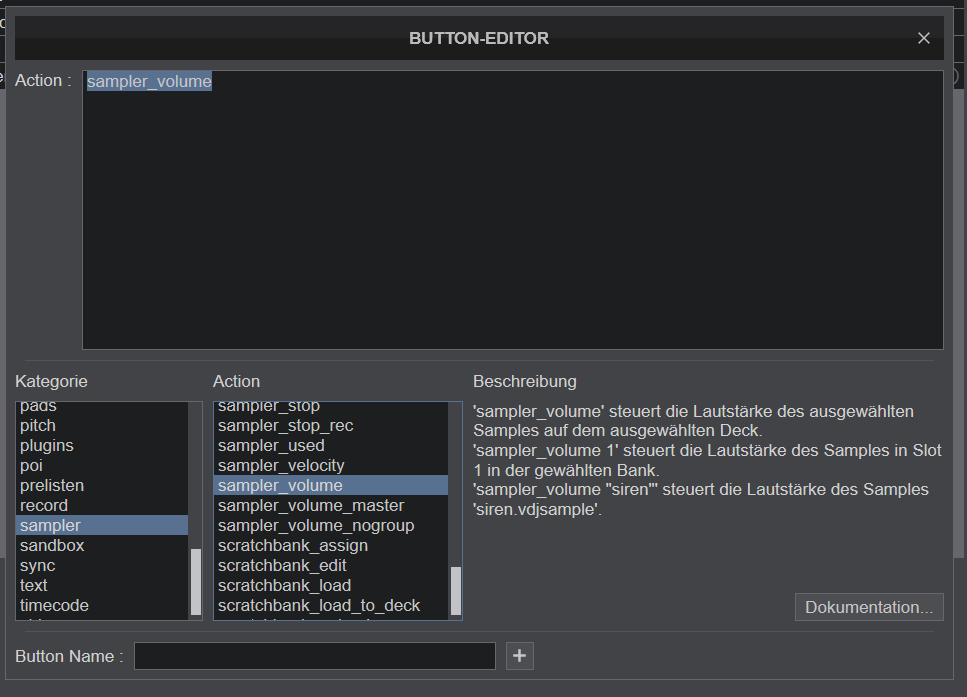Select the prelisten category

point(102,485)
